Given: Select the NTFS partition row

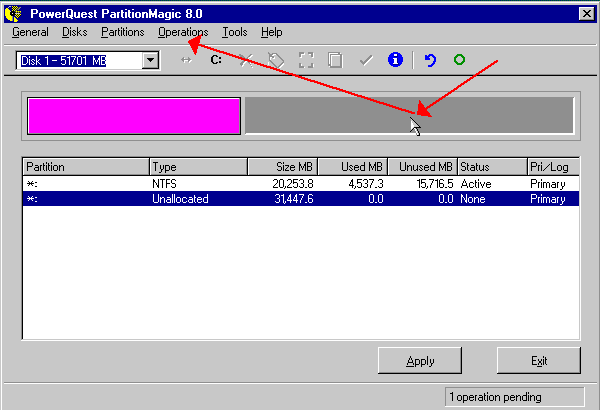Looking at the screenshot, I should coord(301,184).
